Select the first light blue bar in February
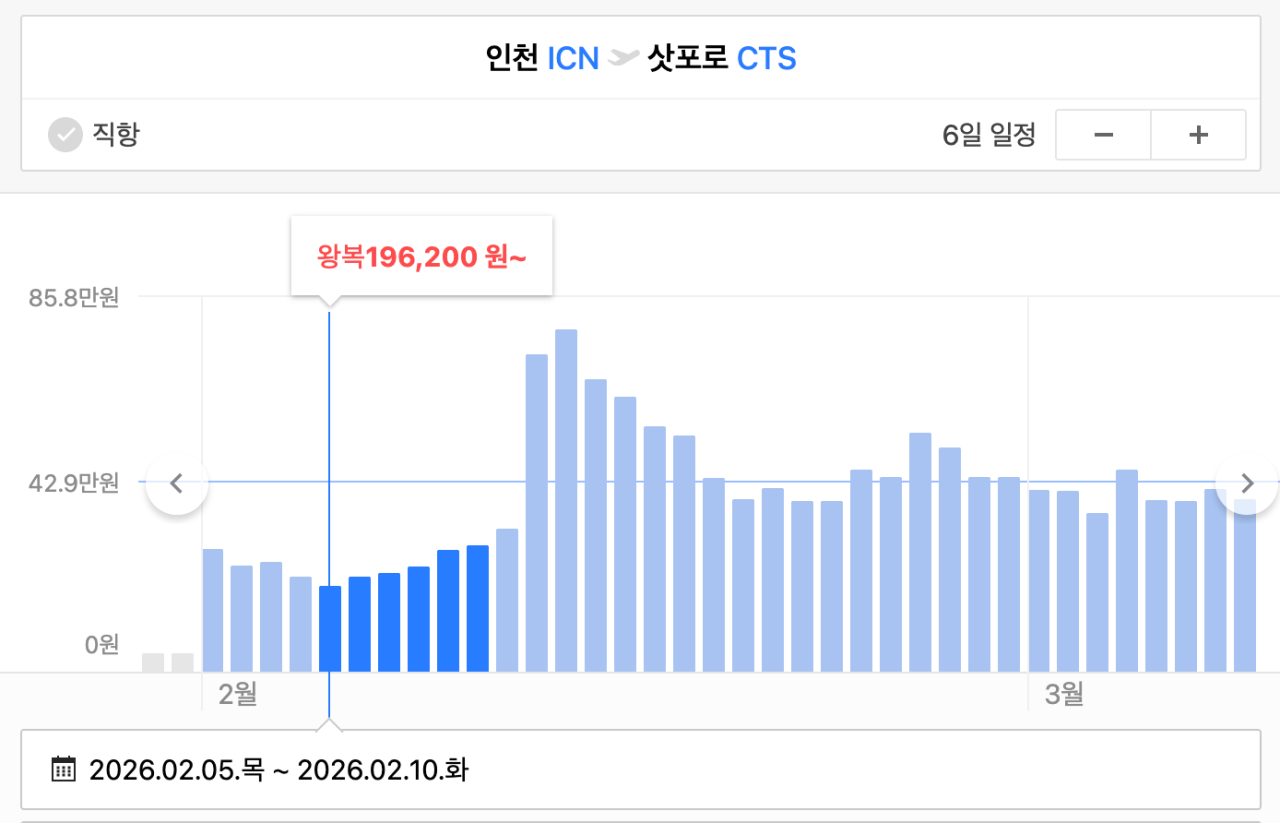 click(213, 610)
